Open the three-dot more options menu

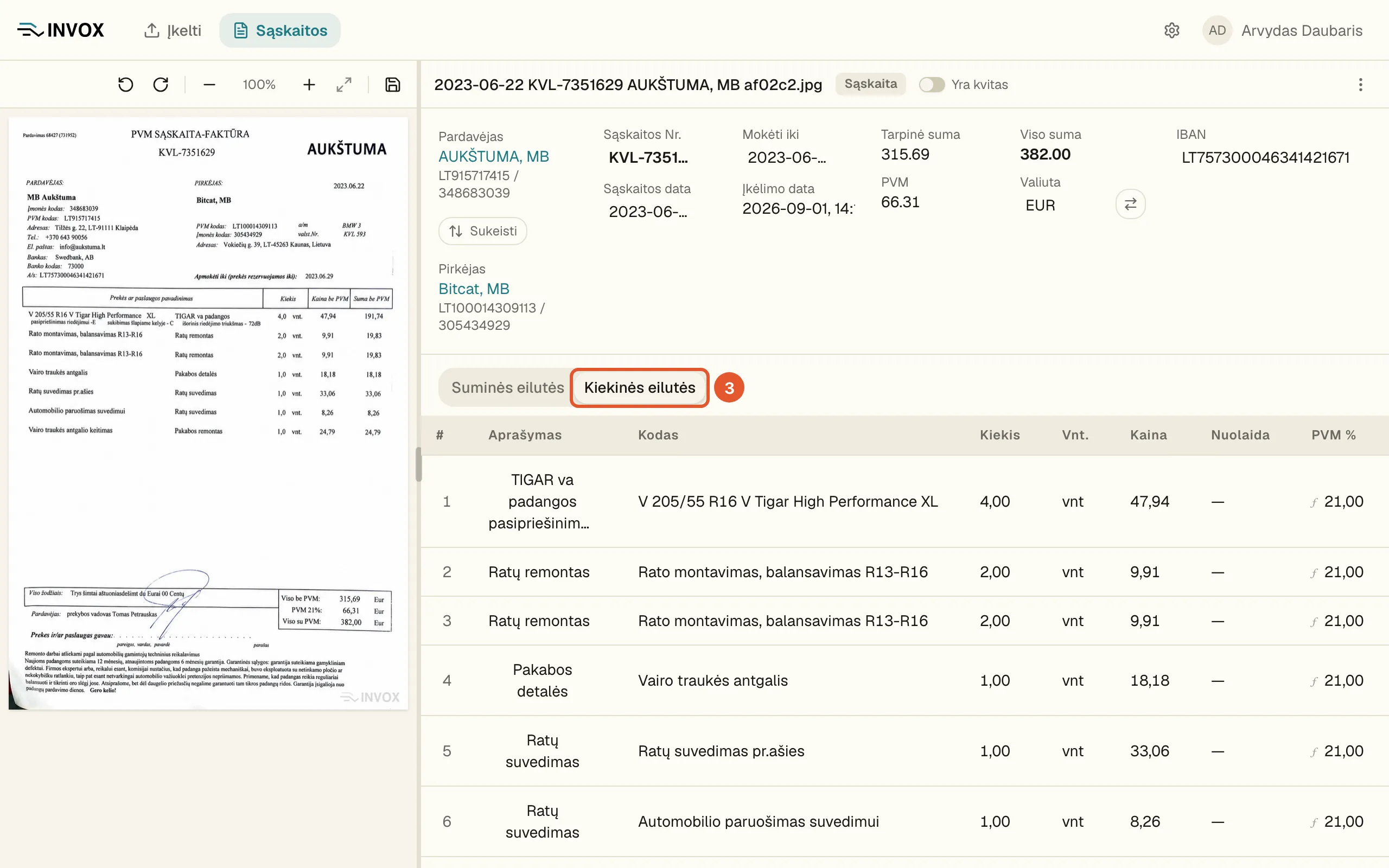(1360, 85)
